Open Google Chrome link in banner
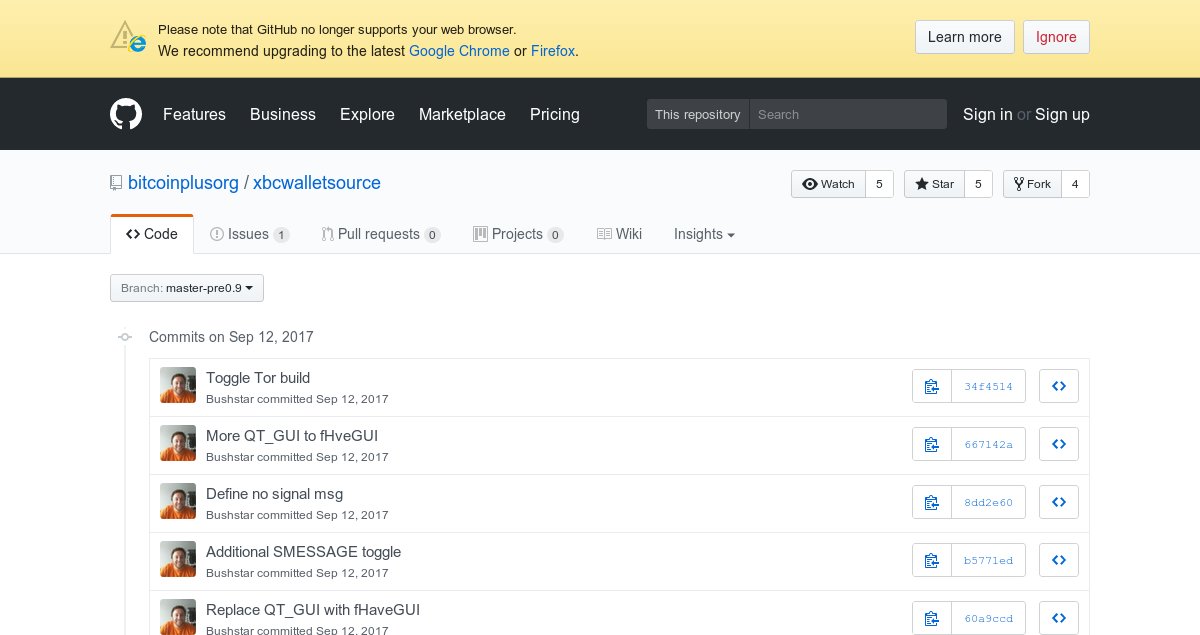Screen dimensions: 1200x635 tap(459, 50)
